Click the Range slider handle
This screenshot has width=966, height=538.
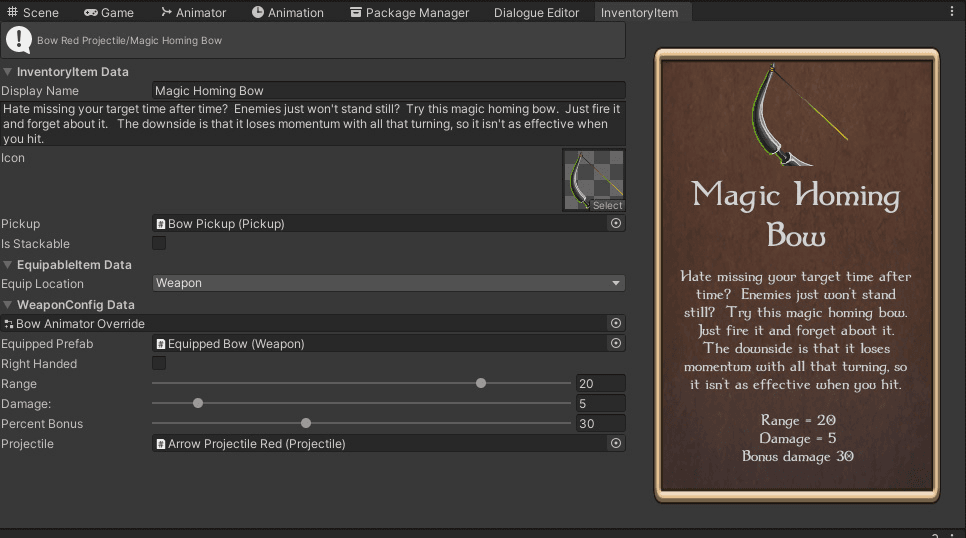[x=481, y=384]
